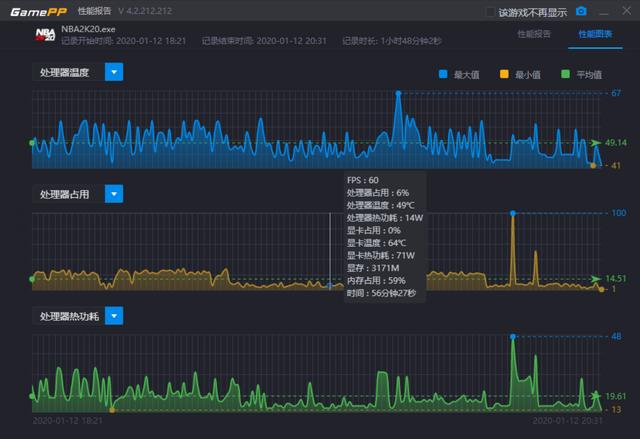Click green average arrow on processor temperature chart

coord(596,143)
